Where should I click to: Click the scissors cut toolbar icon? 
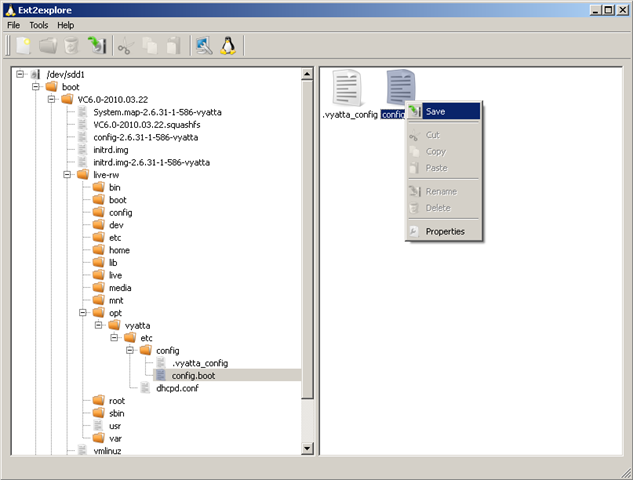click(x=125, y=45)
